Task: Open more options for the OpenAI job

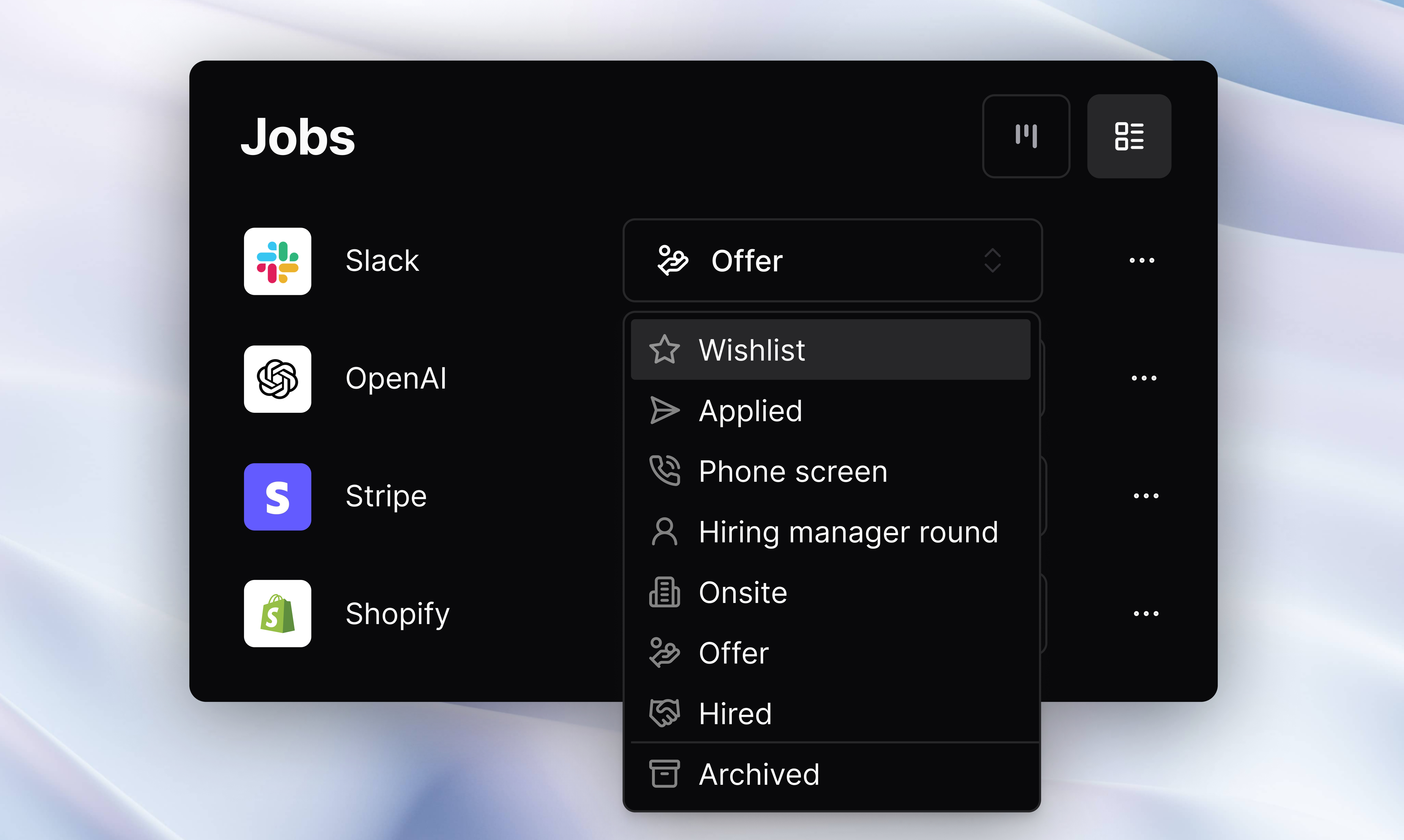Action: (x=1144, y=378)
